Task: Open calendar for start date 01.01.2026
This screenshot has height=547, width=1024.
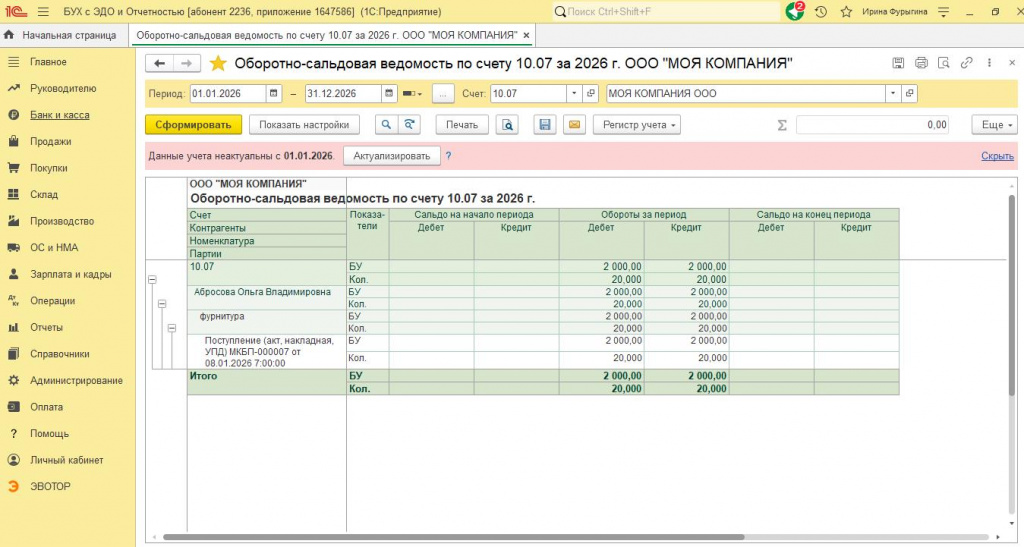Action: 274,93
